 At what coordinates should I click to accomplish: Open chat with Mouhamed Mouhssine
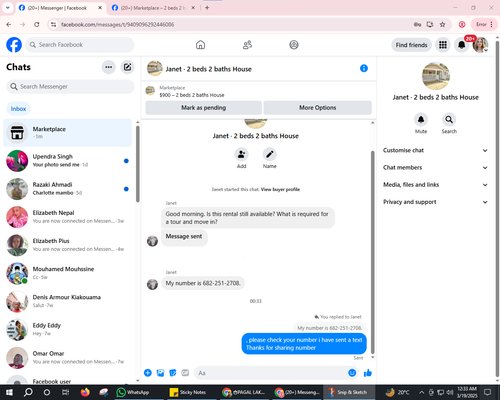point(67,273)
